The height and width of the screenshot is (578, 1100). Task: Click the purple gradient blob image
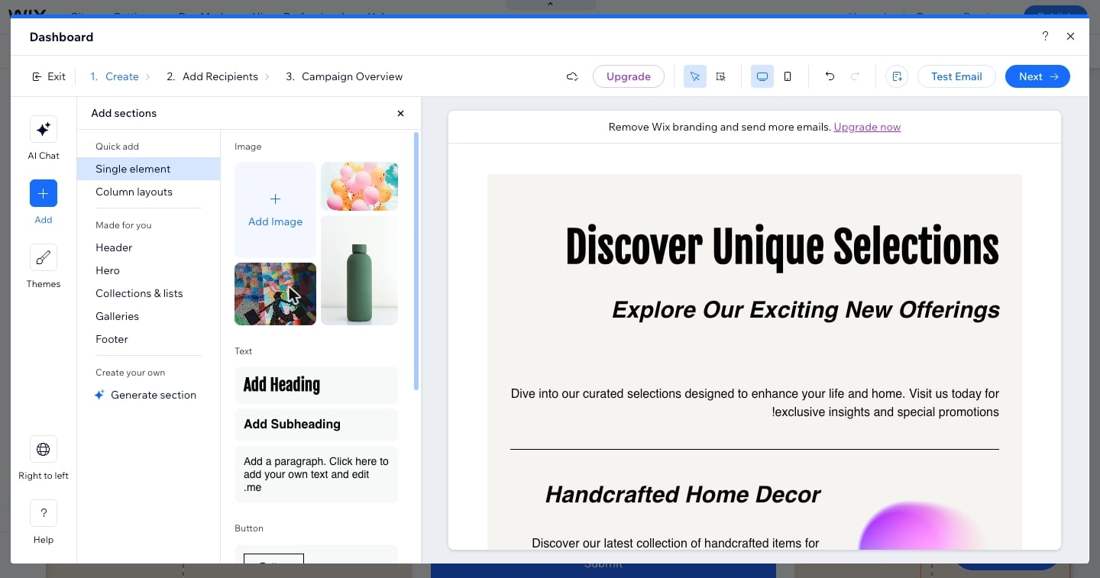(922, 525)
